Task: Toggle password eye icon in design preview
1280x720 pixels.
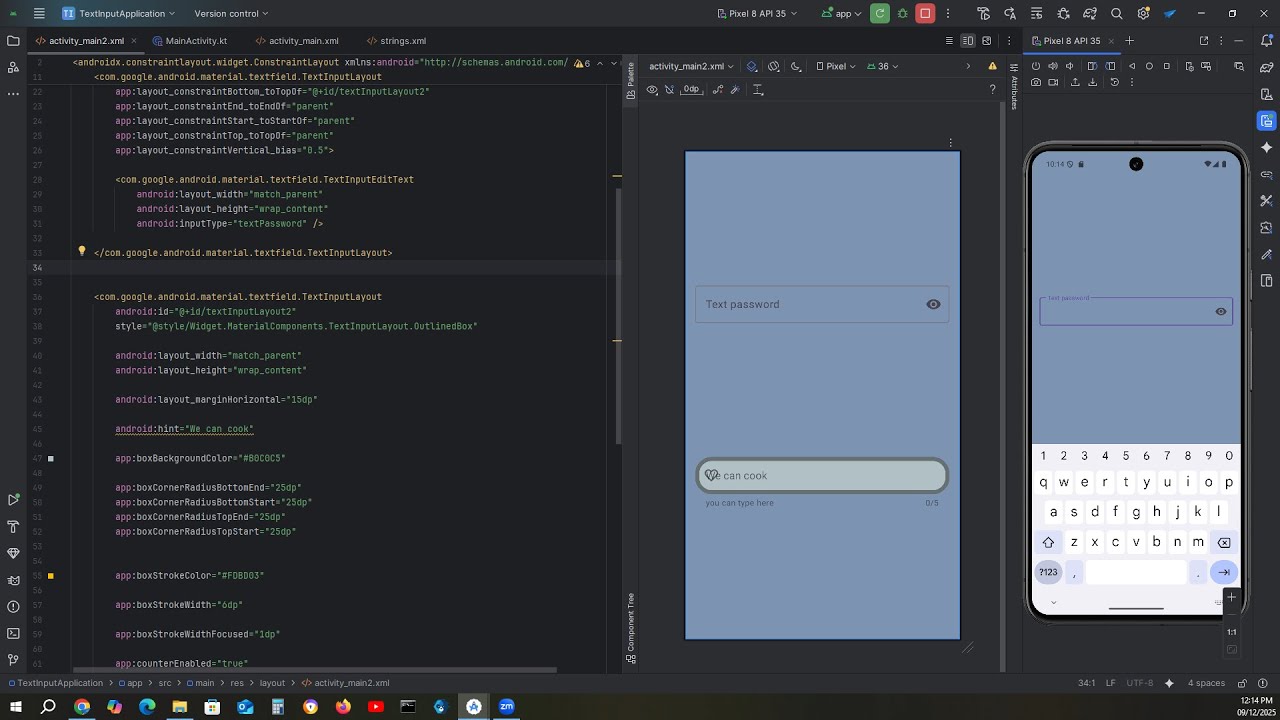Action: click(933, 305)
